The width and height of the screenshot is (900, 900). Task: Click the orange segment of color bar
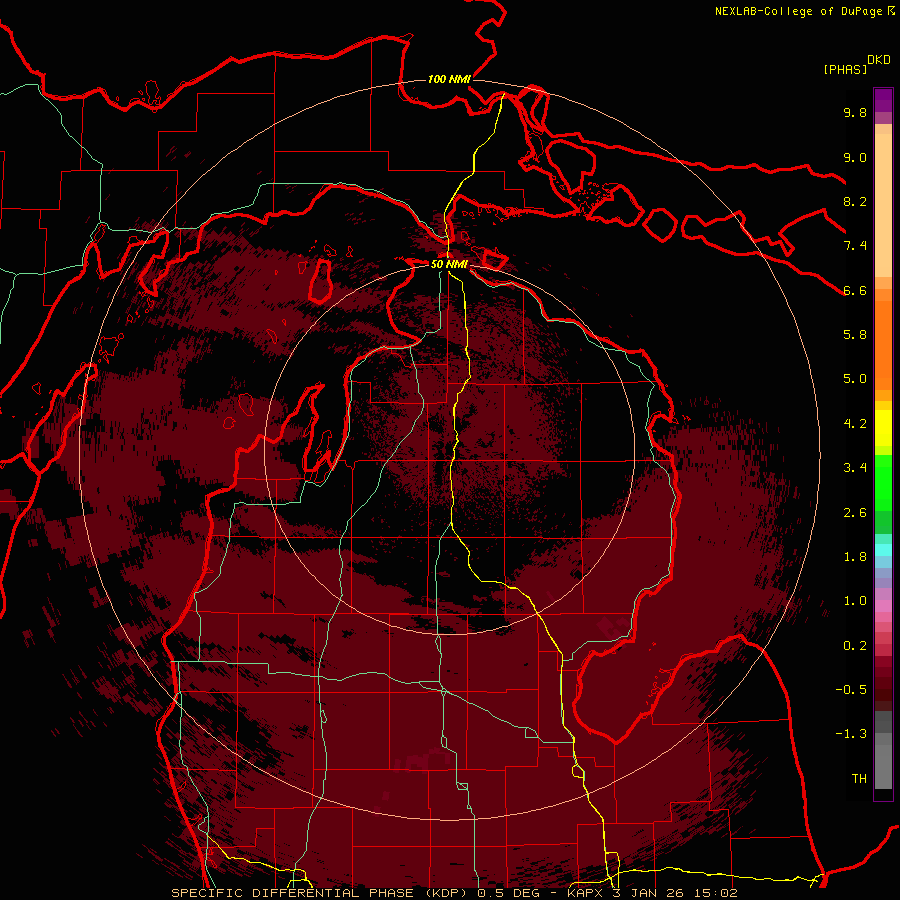coord(883,346)
